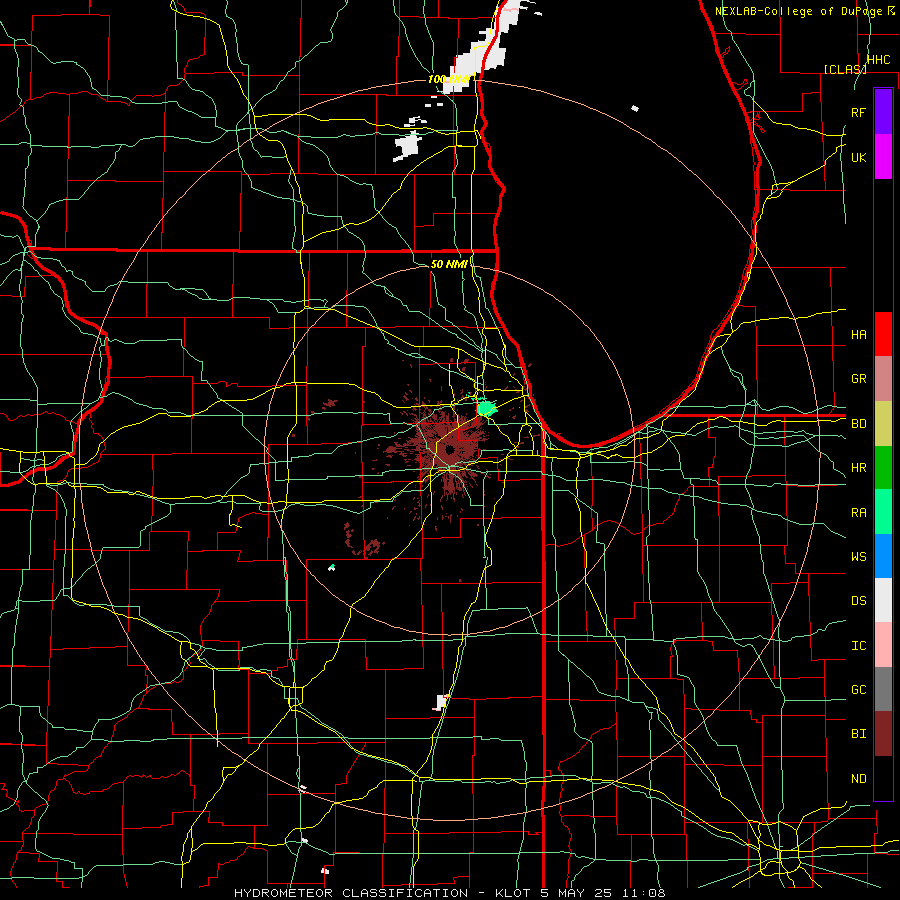Click the "HYDROMETEOR CLASSIFICATION" caption text
This screenshot has height=900, width=900.
351,893
